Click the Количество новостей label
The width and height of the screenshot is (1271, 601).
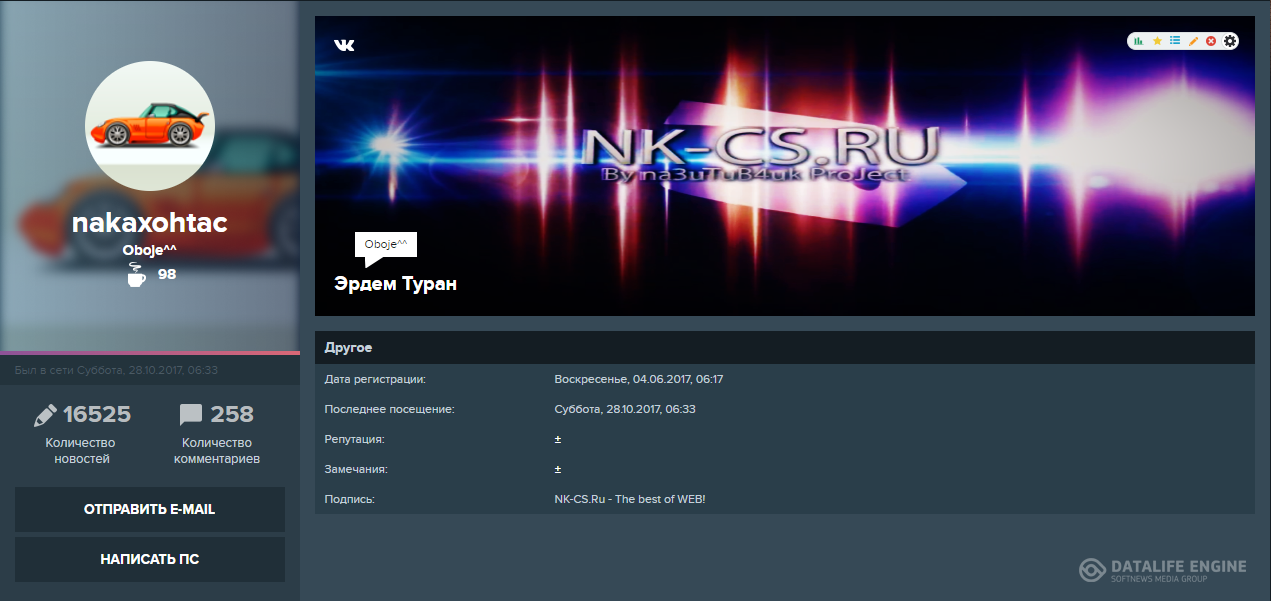(81, 451)
